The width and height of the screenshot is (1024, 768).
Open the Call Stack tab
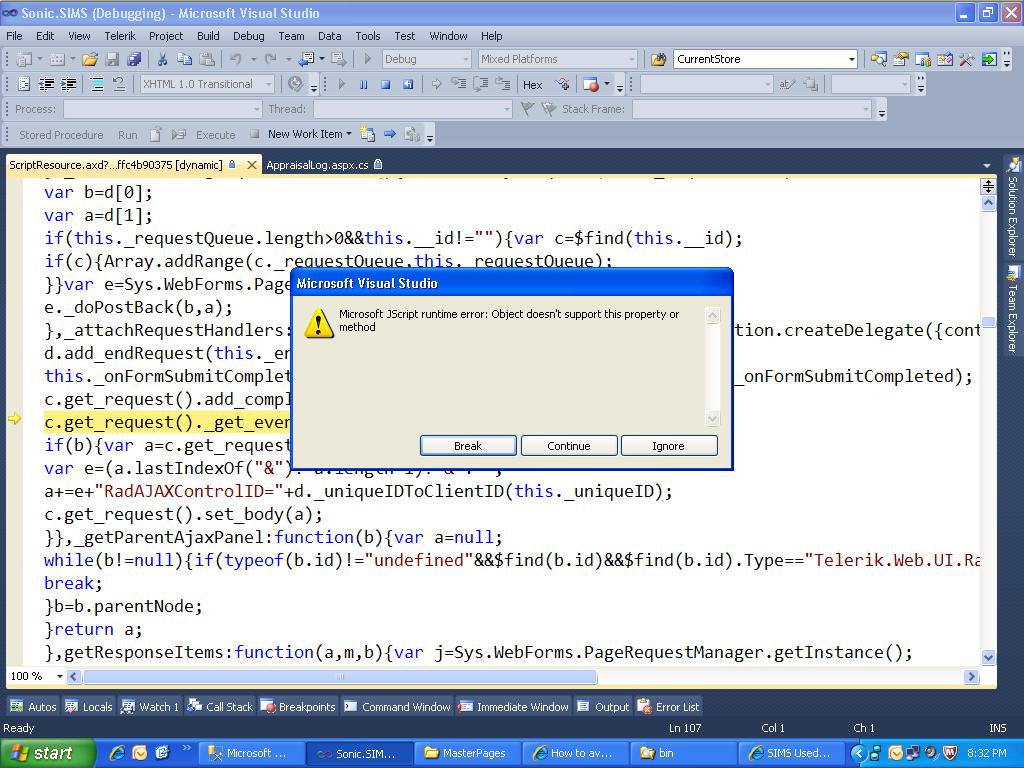pyautogui.click(x=221, y=707)
